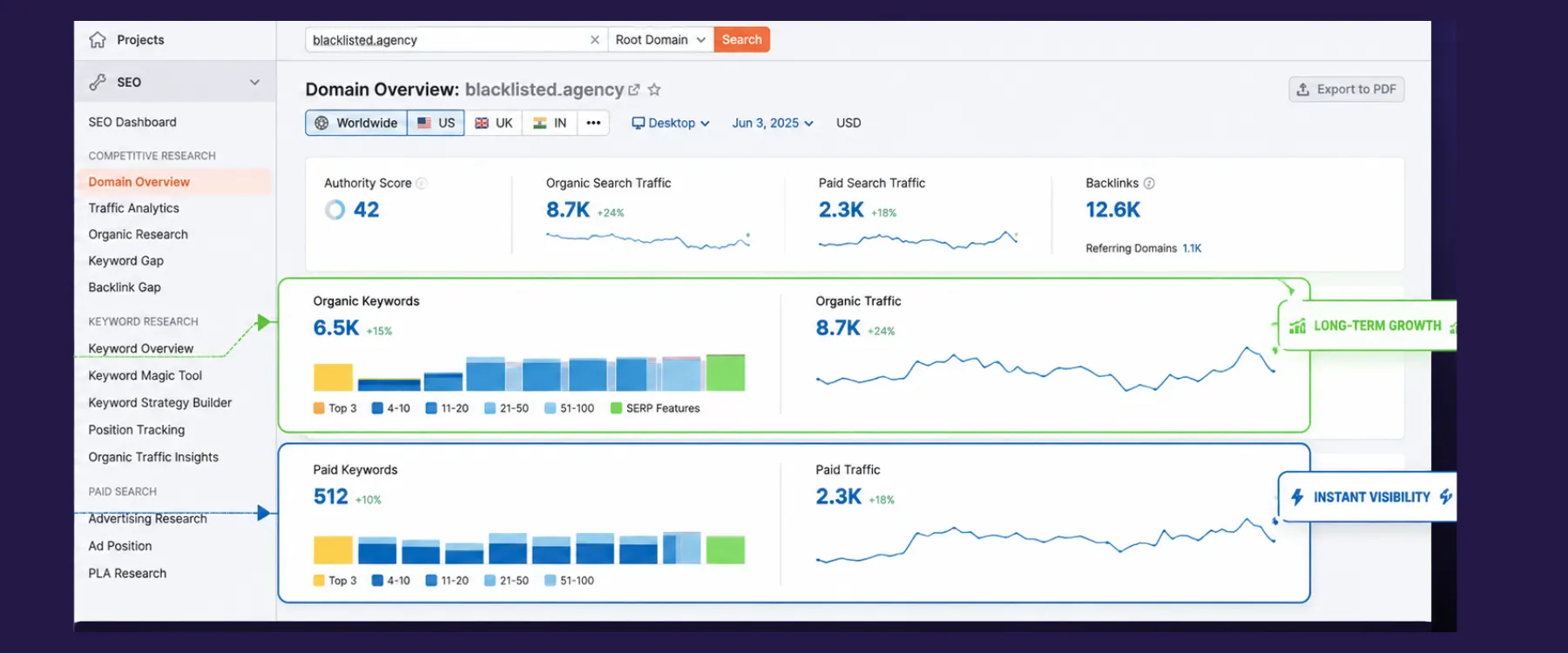Toggle 11-20 legend in Organic Keywords
1568x653 pixels.
[x=447, y=408]
